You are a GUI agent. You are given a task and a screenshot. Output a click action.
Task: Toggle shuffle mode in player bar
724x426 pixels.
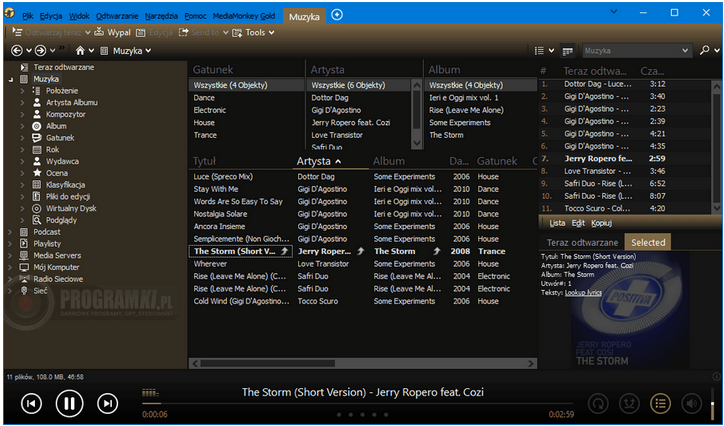pos(629,404)
